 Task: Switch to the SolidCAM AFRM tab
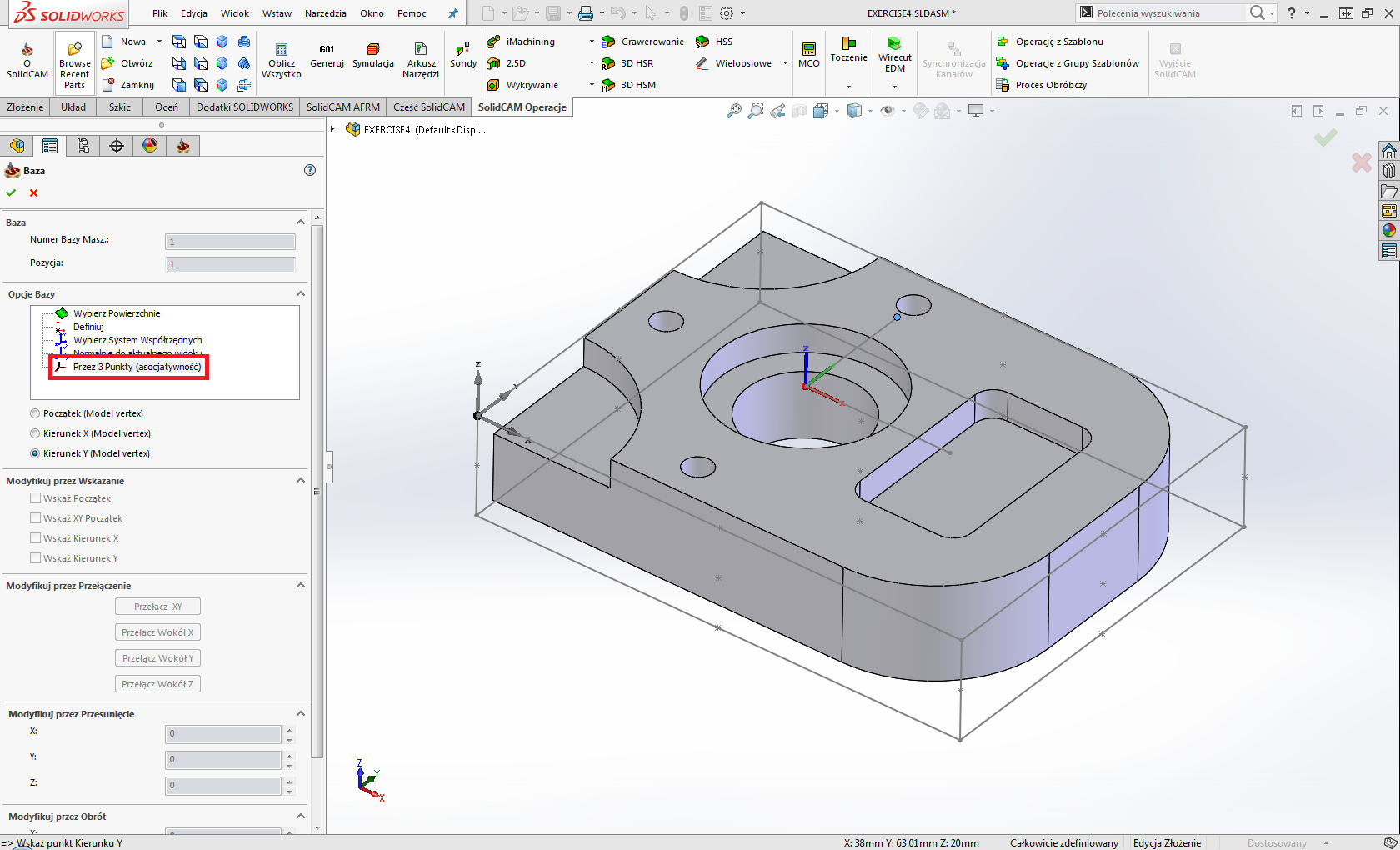point(342,107)
